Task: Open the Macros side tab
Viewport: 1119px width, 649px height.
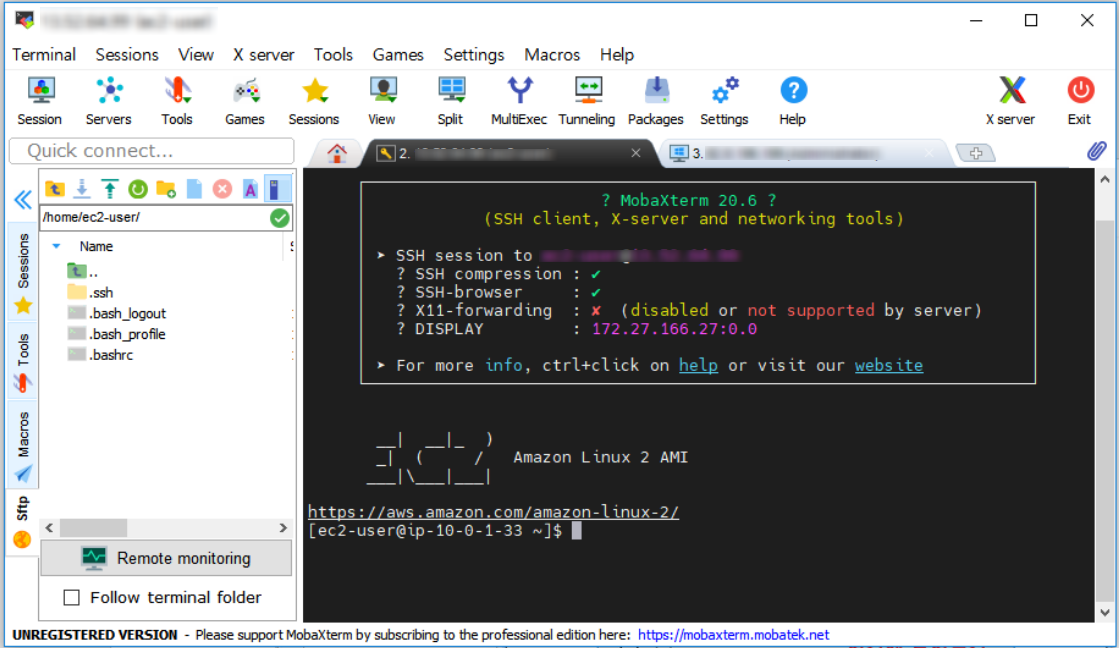Action: [24, 447]
